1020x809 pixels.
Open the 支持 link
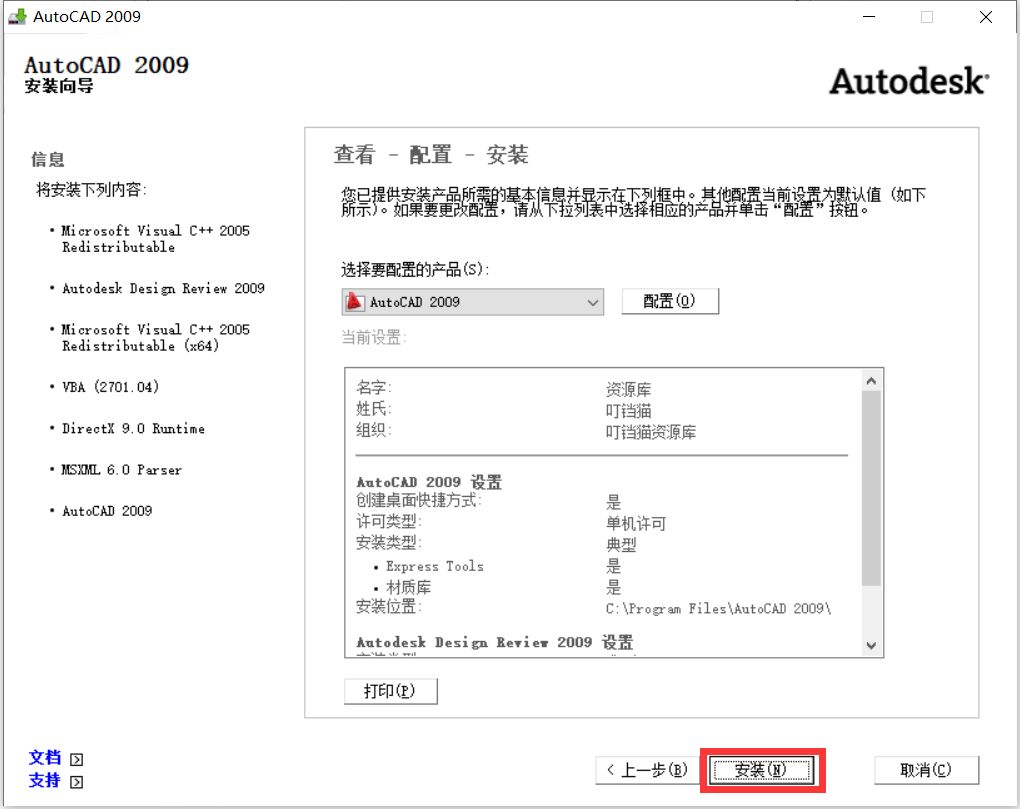[45, 780]
